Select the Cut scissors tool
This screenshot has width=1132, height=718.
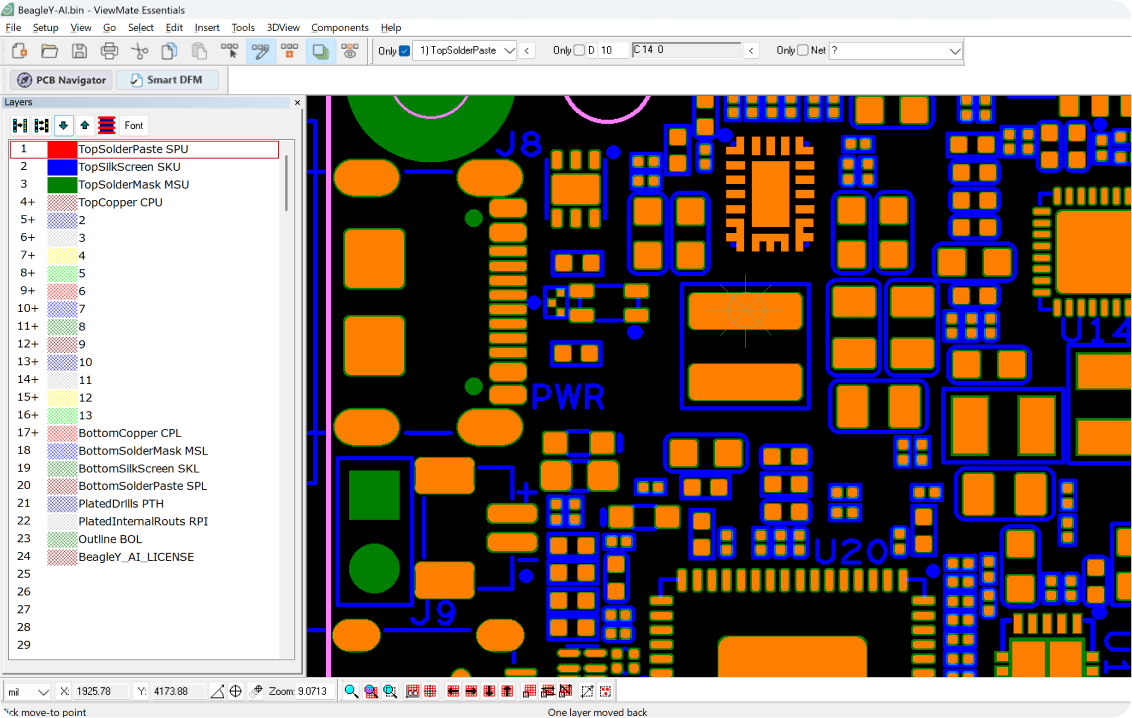tap(140, 51)
